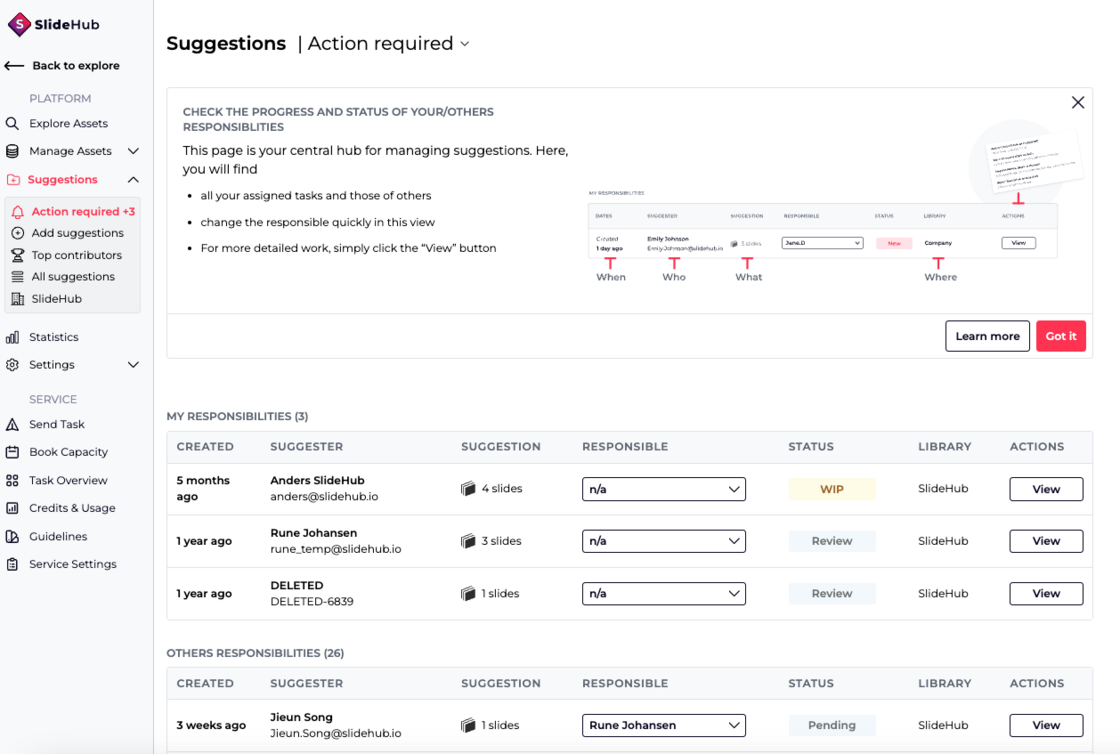This screenshot has height=754, width=1120.
Task: Click the Learn more button
Action: [987, 336]
